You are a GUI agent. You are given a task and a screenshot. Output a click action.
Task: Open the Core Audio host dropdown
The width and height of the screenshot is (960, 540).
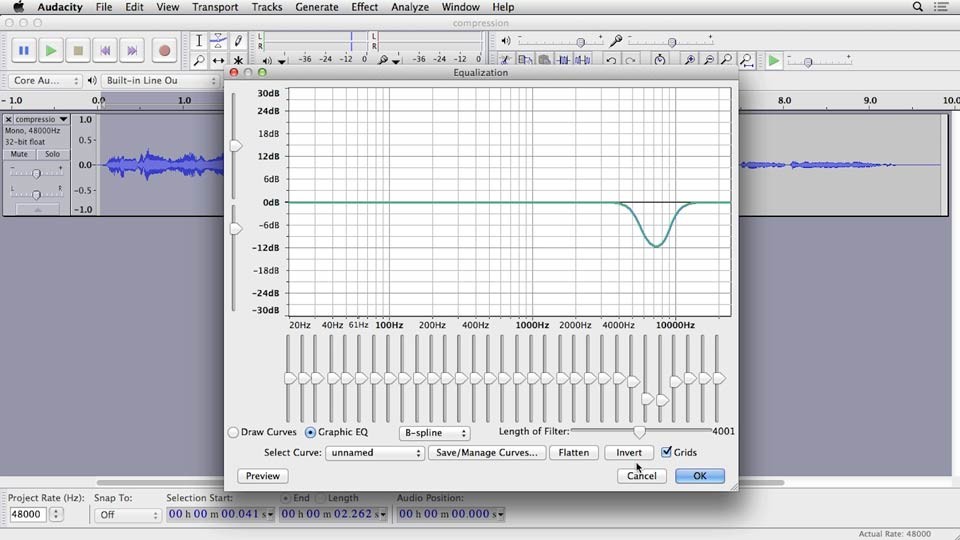tap(45, 81)
